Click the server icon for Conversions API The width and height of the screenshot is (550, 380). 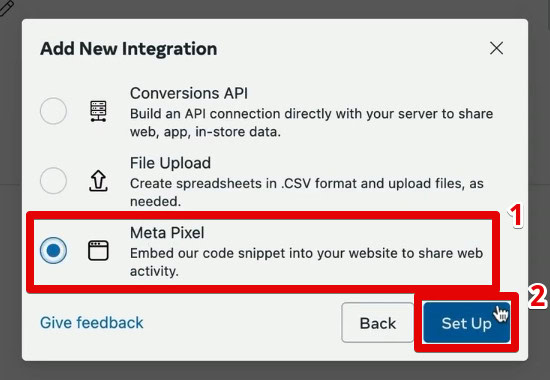coord(98,111)
